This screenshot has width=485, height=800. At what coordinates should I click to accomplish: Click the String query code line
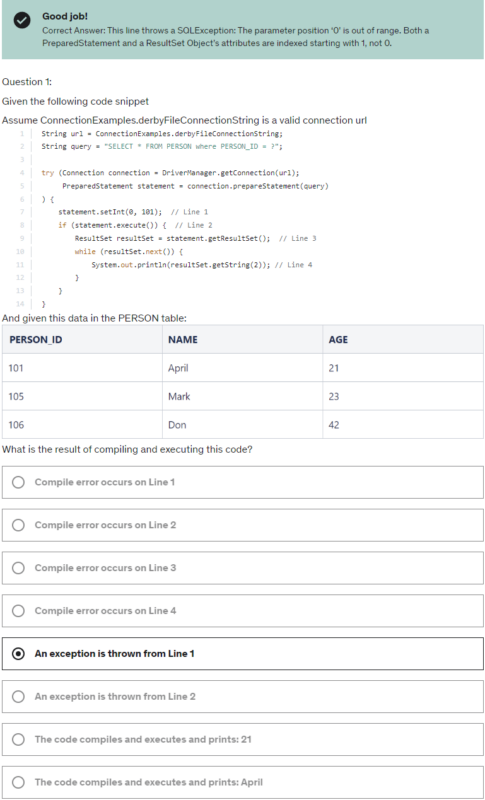[162, 146]
